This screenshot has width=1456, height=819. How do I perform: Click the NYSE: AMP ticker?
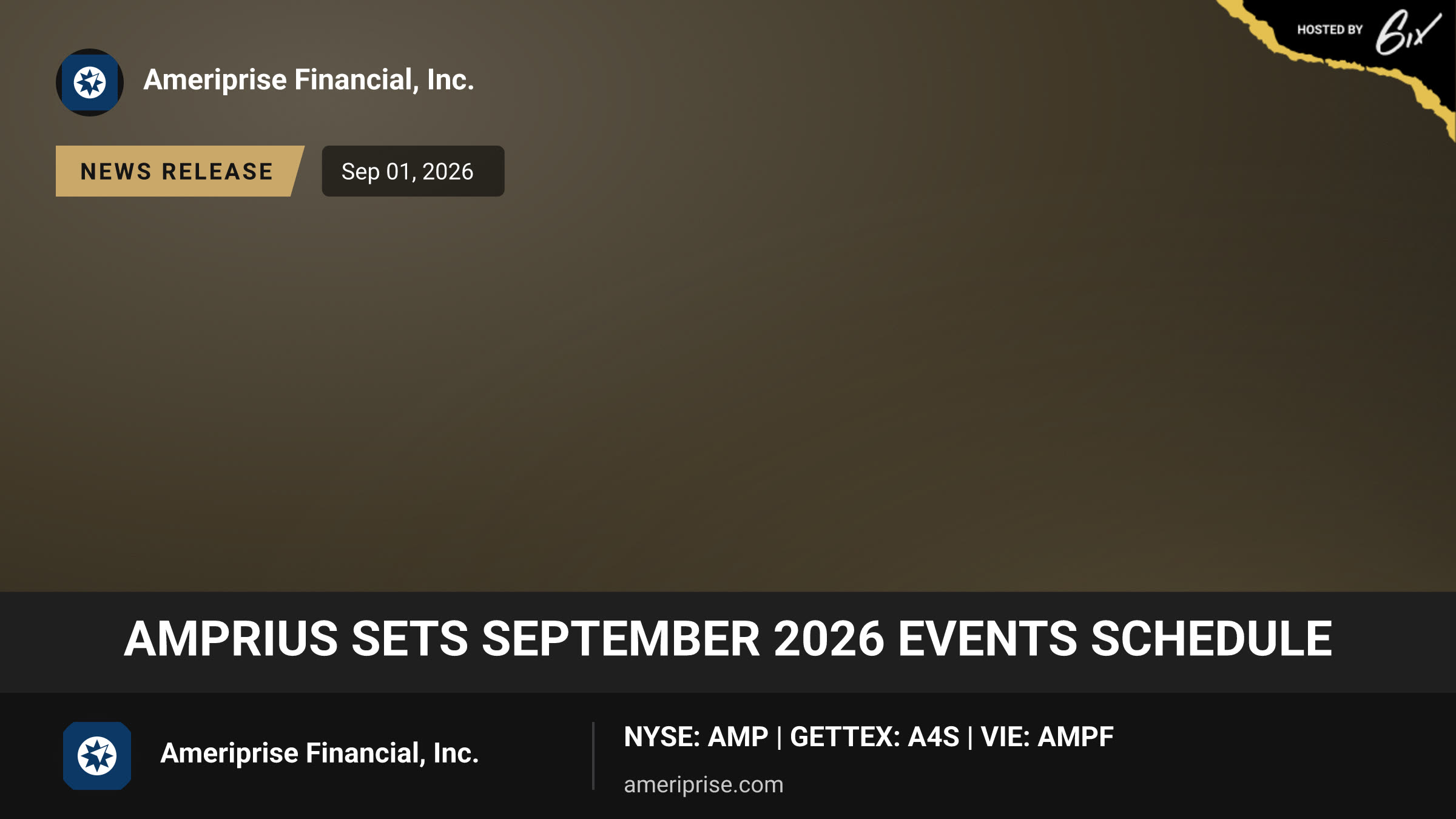696,737
